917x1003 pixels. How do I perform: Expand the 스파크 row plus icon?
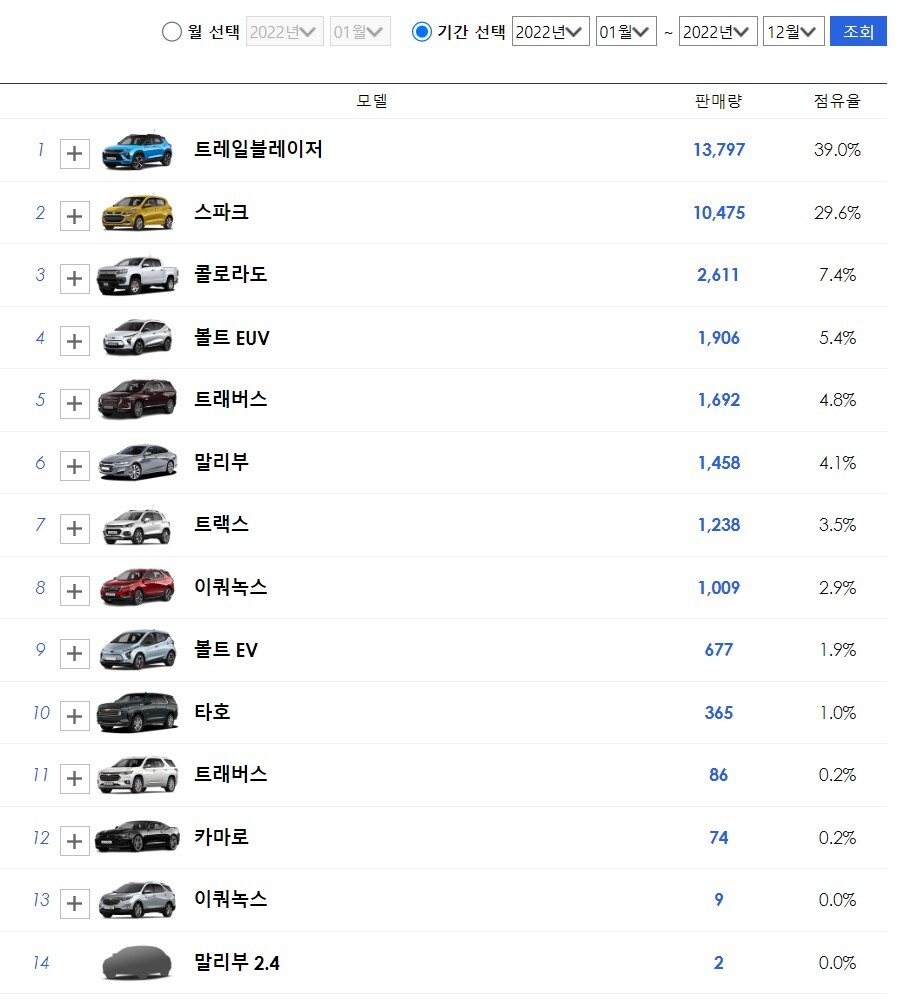(x=74, y=216)
